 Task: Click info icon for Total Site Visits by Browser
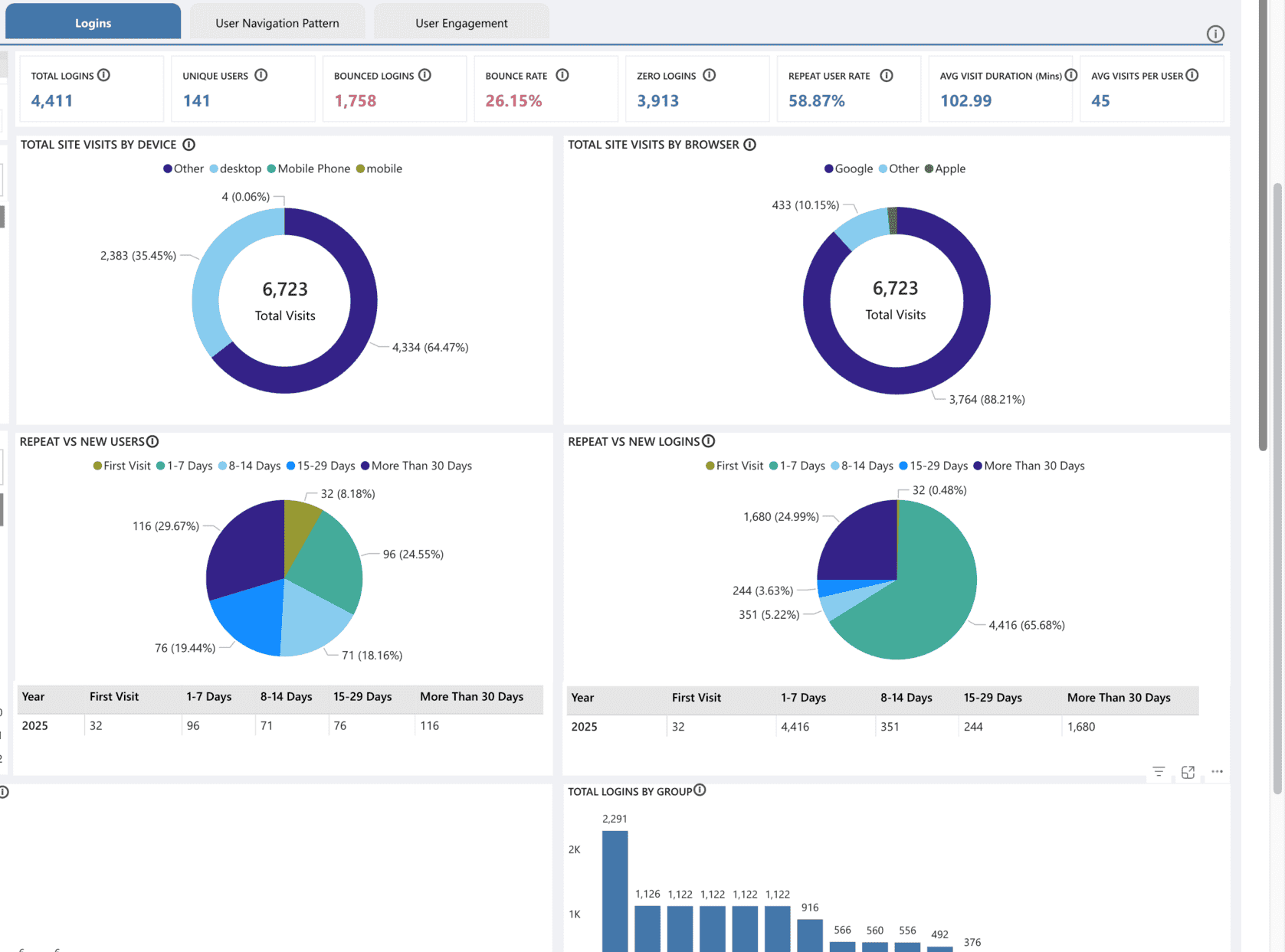750,145
